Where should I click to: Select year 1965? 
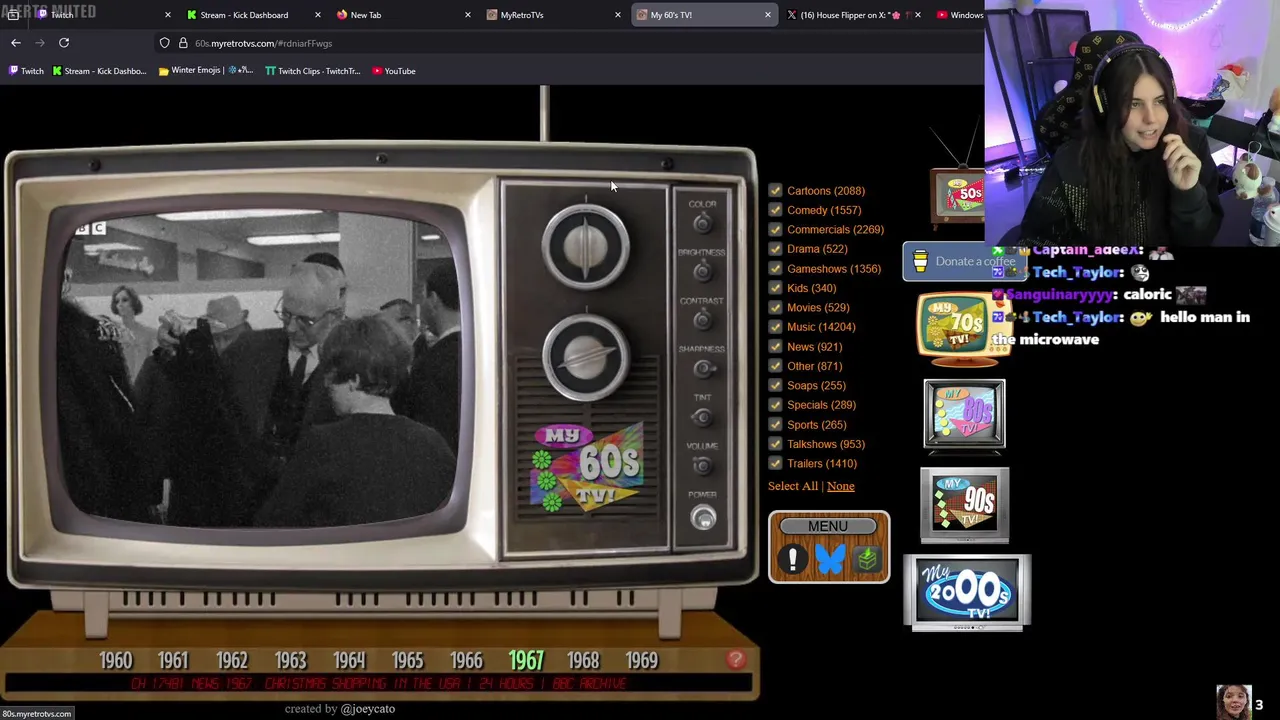point(407,661)
